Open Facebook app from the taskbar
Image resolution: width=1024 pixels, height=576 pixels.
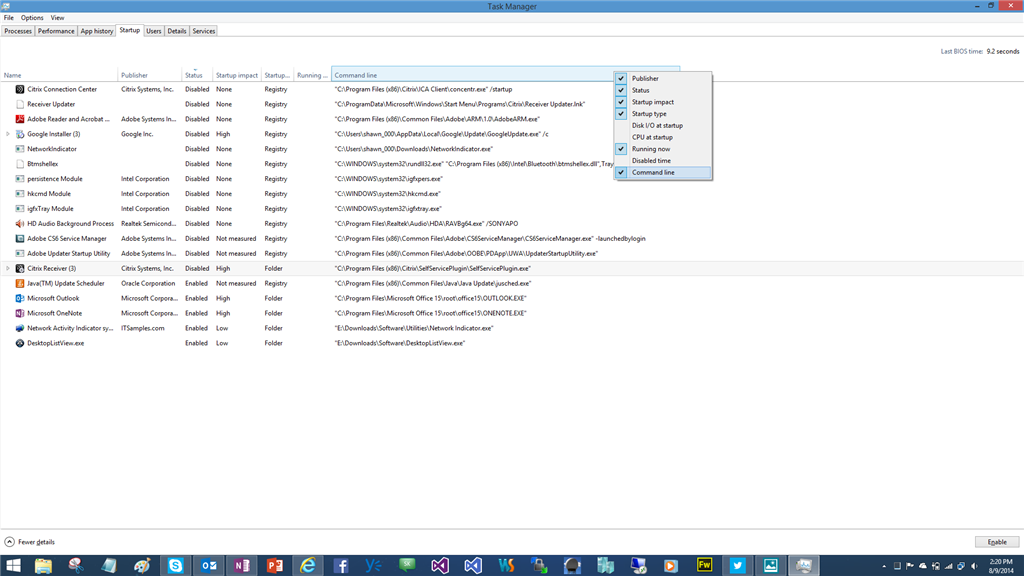341,566
